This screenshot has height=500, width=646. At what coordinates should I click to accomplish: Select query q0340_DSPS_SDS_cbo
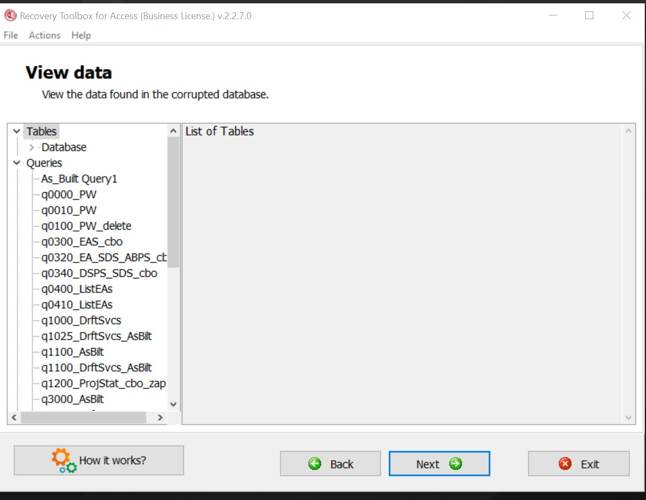(99, 273)
